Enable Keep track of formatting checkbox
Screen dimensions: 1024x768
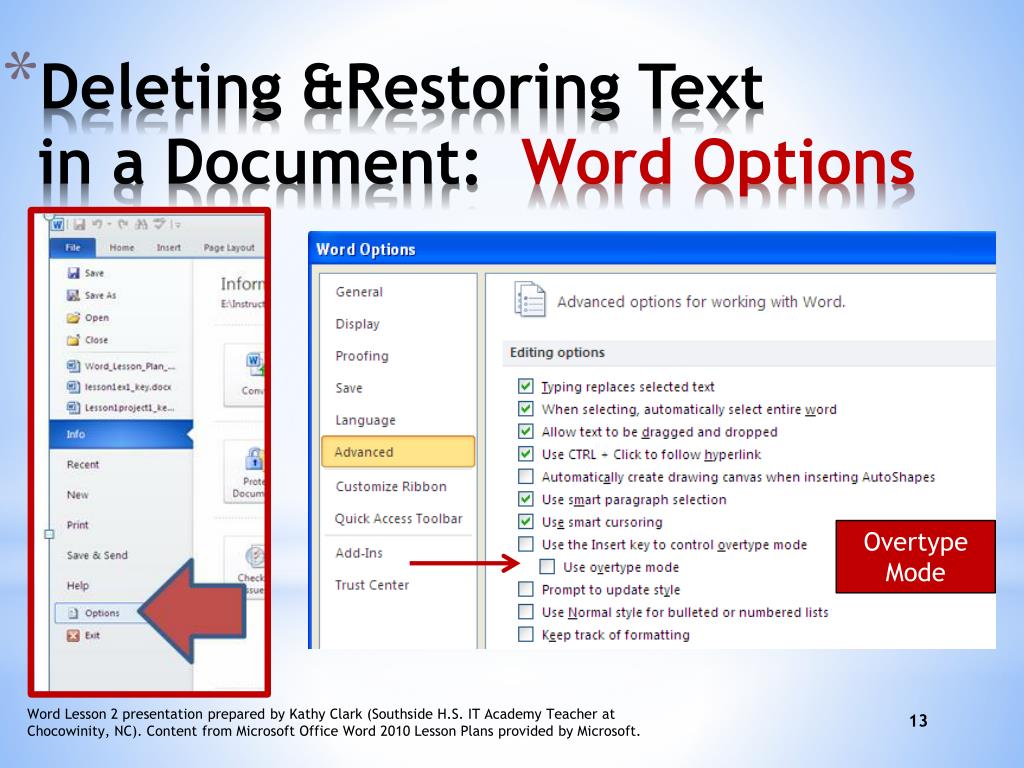click(526, 634)
